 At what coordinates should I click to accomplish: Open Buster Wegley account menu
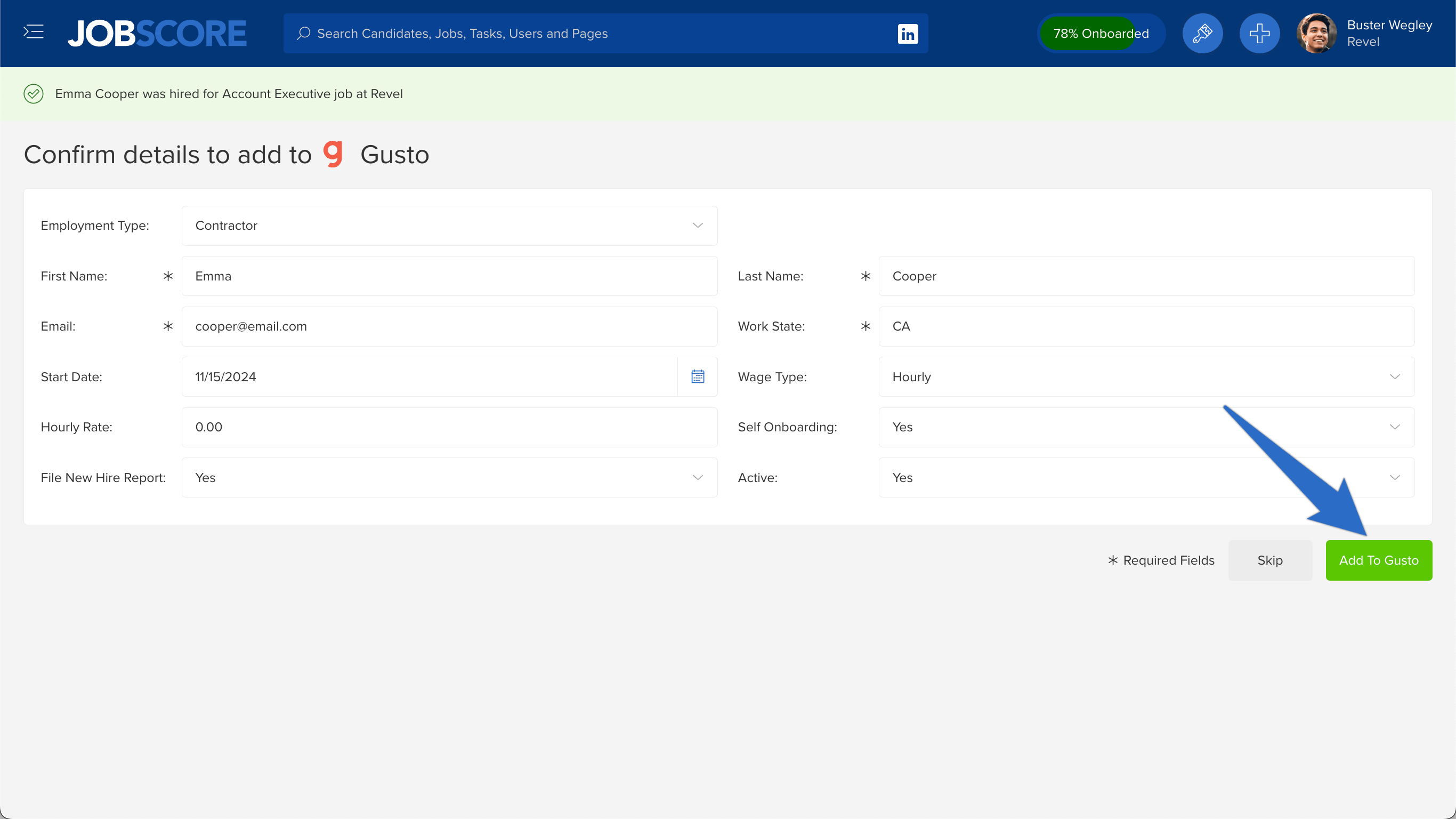[1389, 34]
